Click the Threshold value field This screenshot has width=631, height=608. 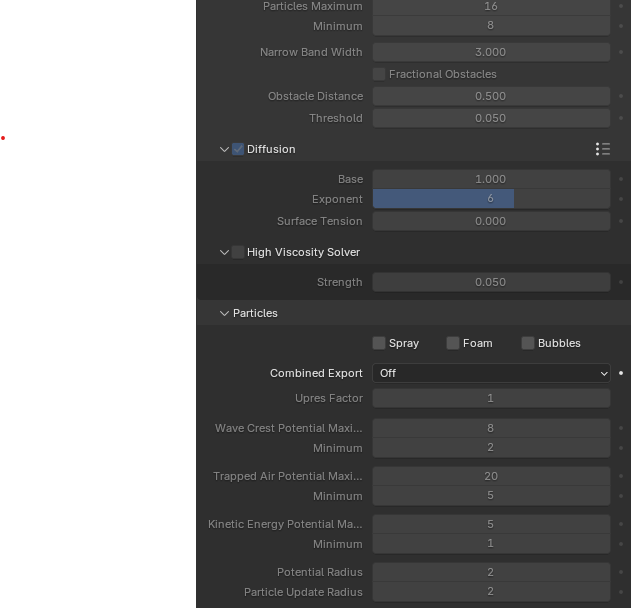[x=491, y=118]
